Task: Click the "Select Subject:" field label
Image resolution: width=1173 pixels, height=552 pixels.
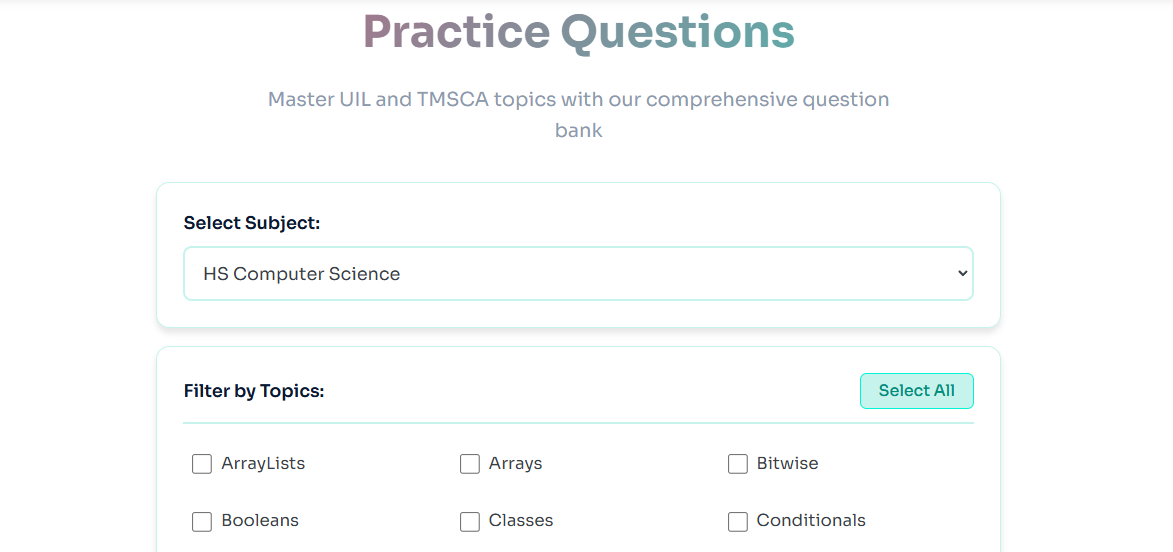Action: pyautogui.click(x=252, y=223)
